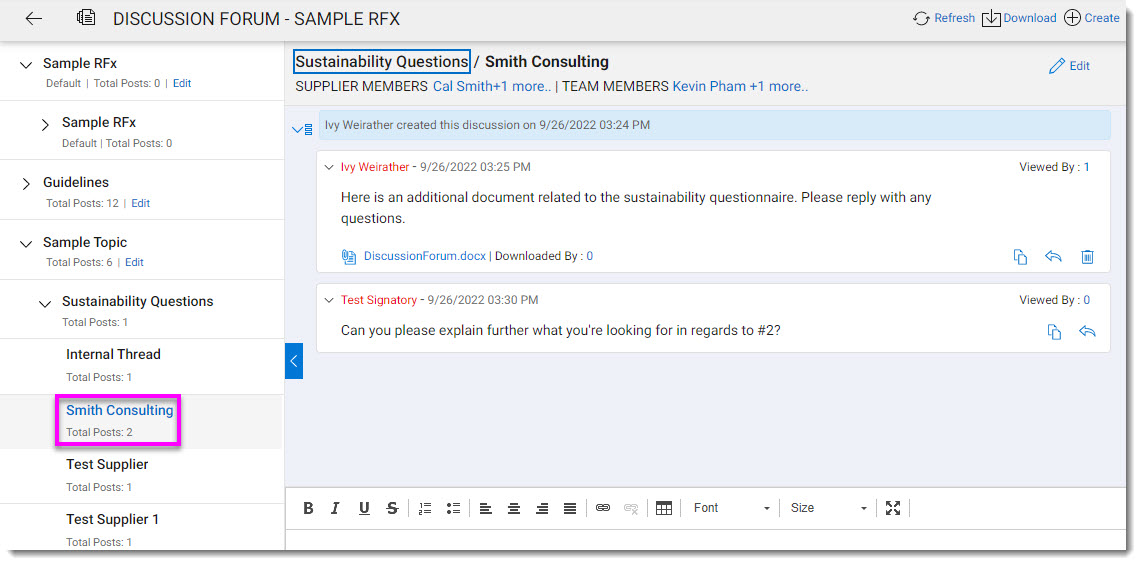Insert a table in editor
Image resolution: width=1141 pixels, height=565 pixels.
(664, 508)
